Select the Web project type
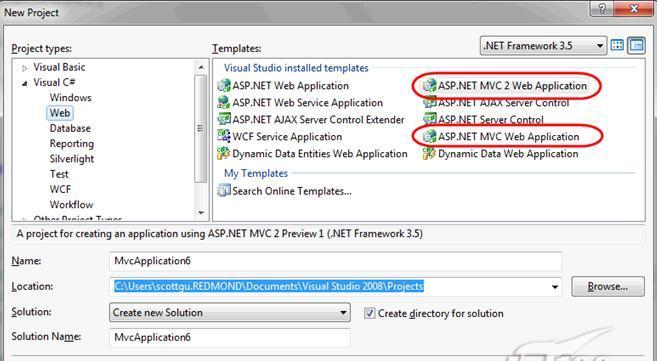 point(60,113)
